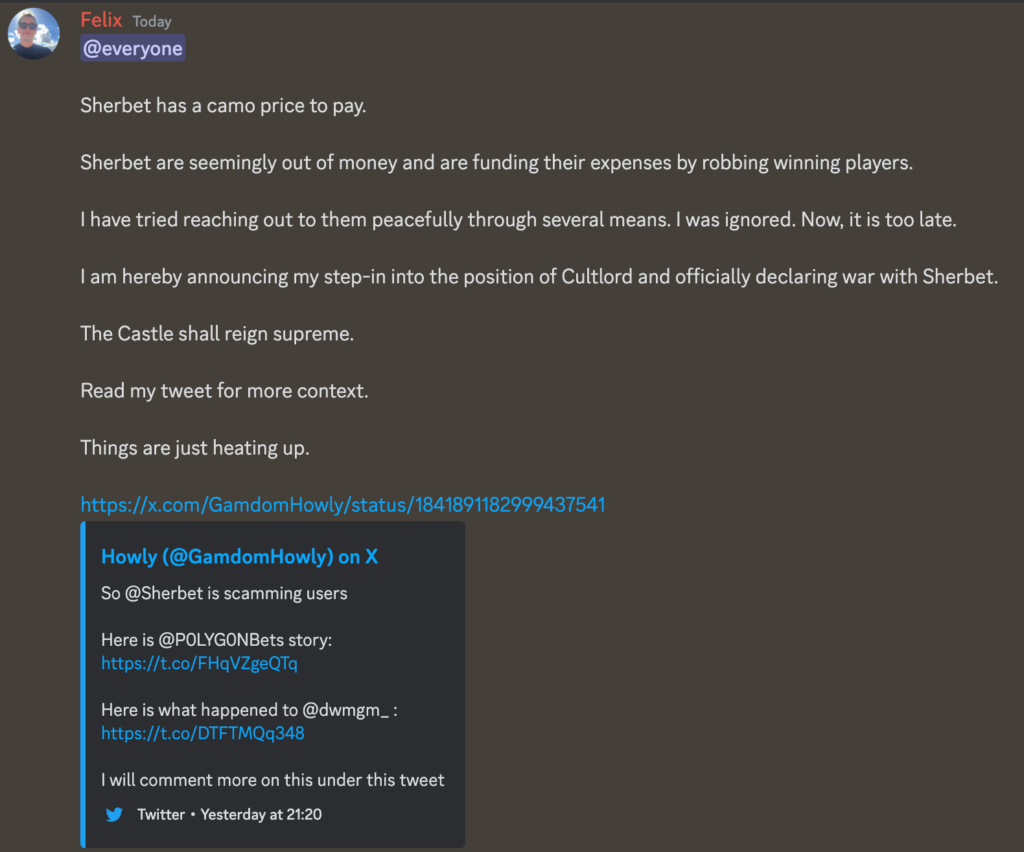Screen dimensions: 1024x852
Task: Click the message's Today timestamp
Action: point(152,21)
